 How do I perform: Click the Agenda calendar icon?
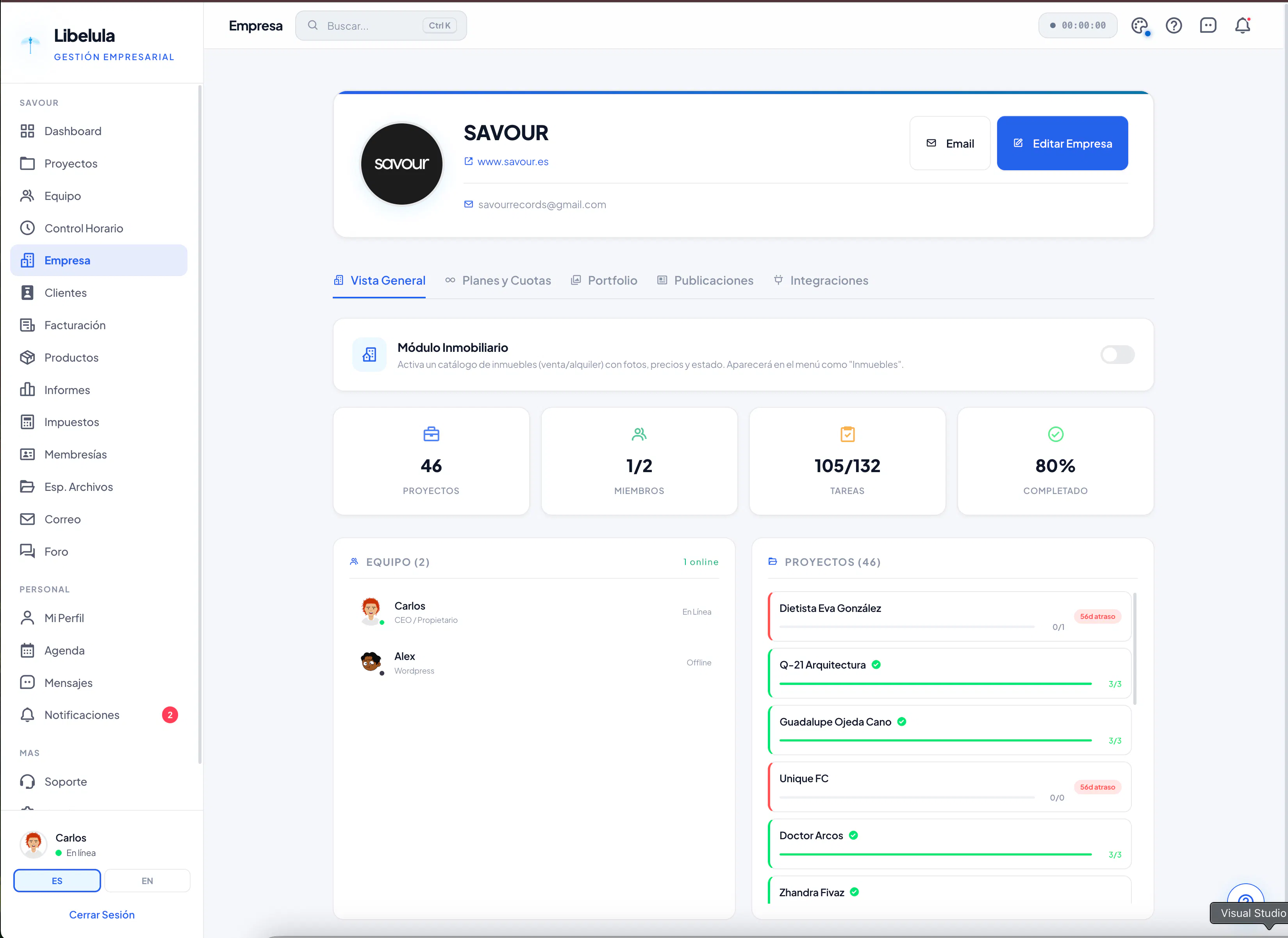pos(27,650)
